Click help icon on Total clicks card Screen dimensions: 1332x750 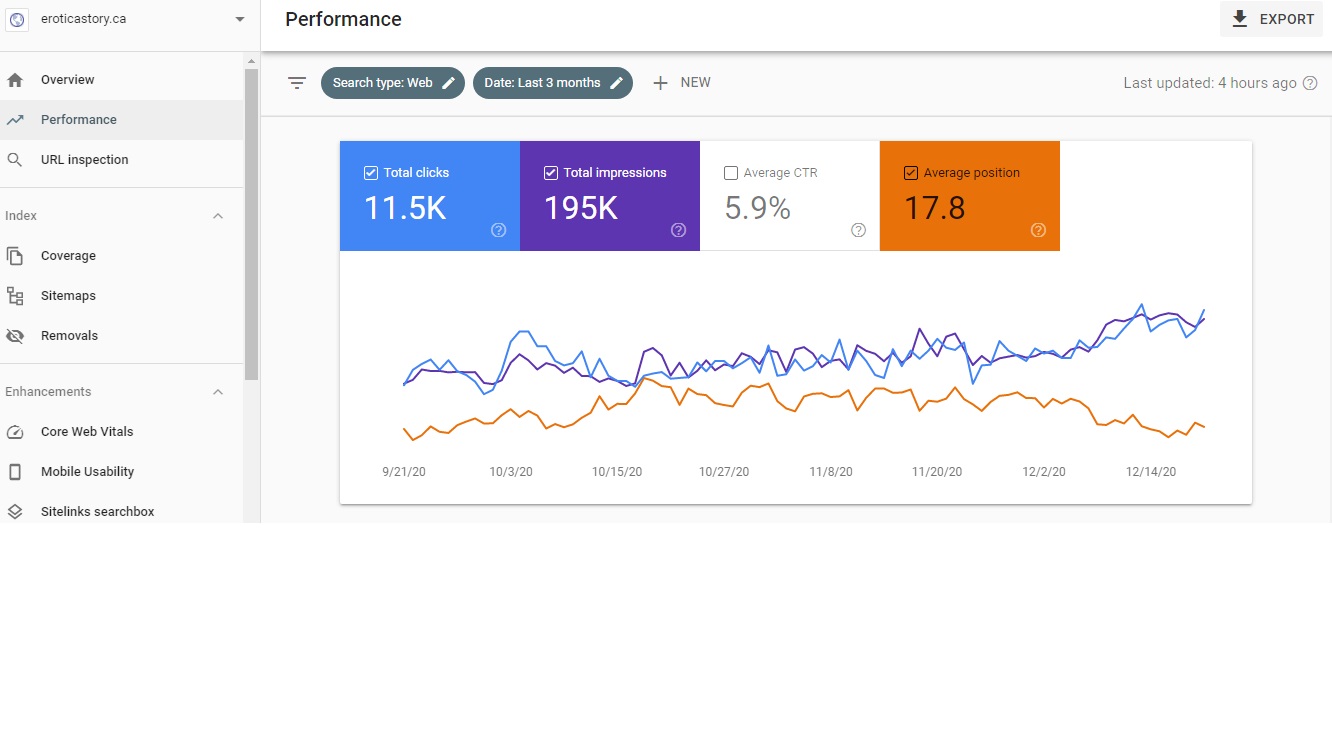tap(499, 230)
